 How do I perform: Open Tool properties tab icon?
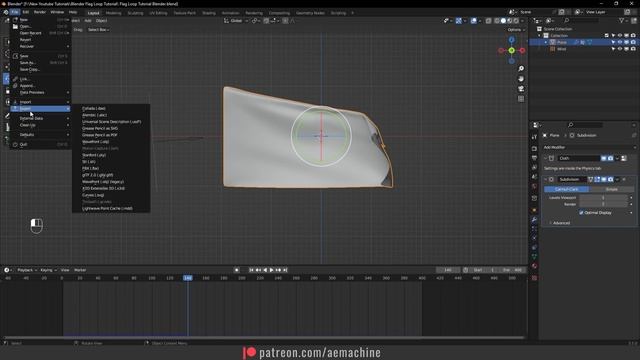[534, 137]
